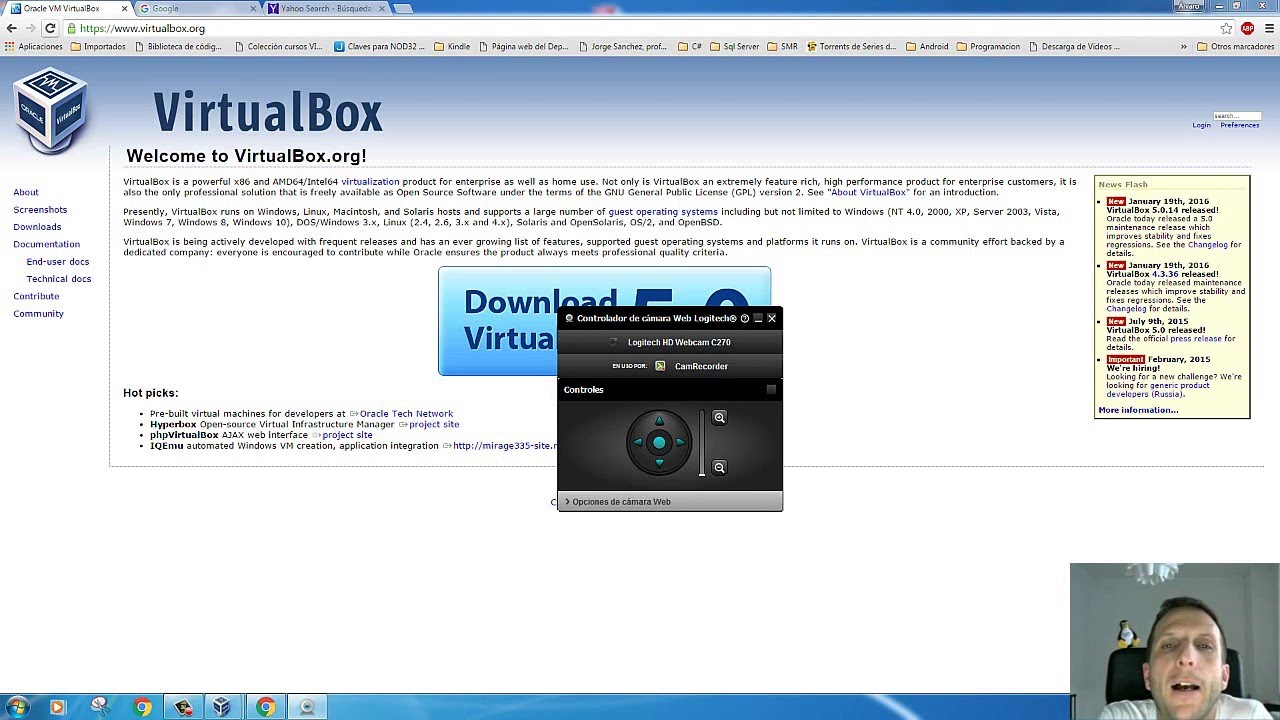
Task: Pan webcam left with the left arrow
Action: tap(638, 442)
